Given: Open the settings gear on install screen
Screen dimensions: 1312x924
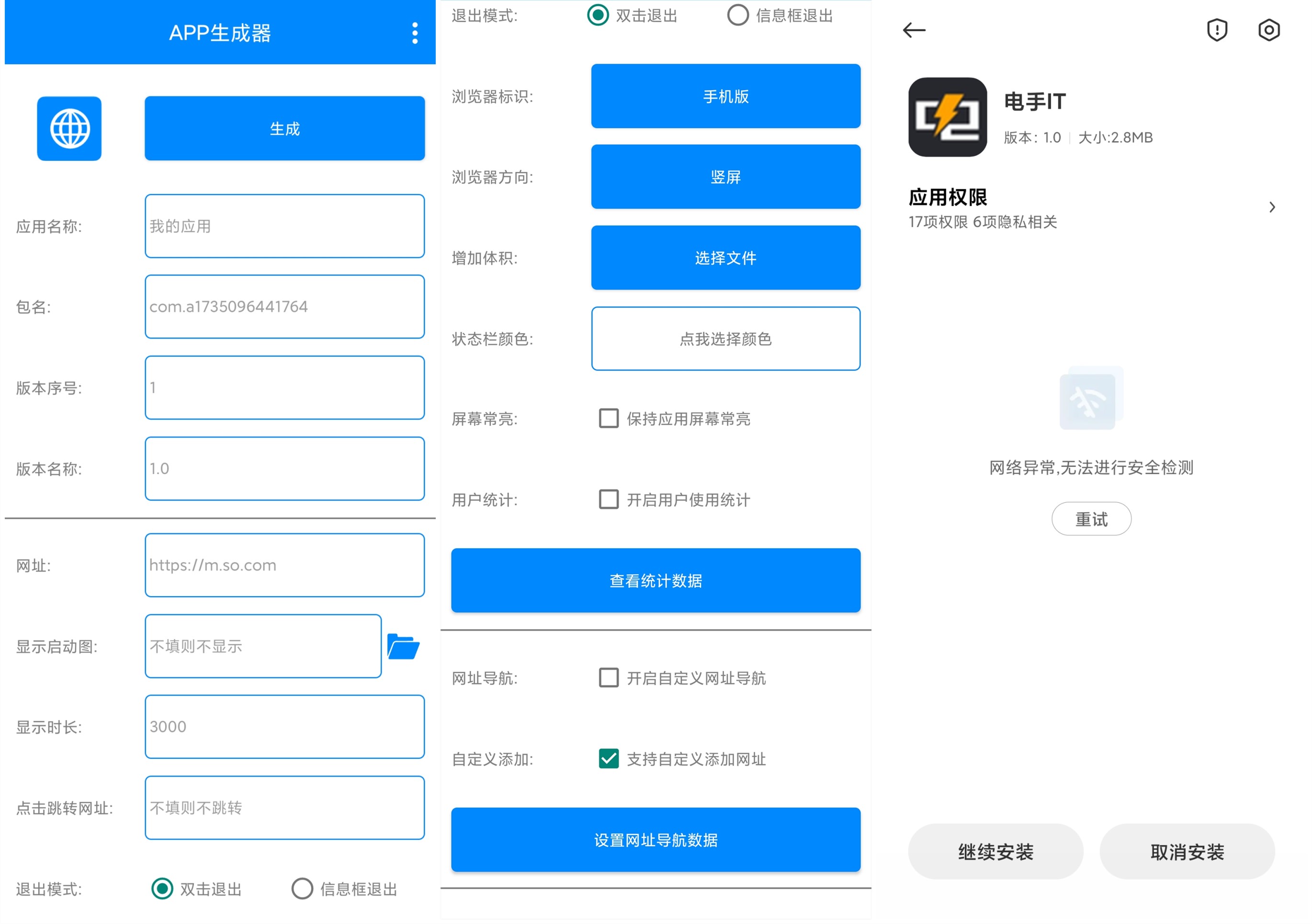Looking at the screenshot, I should click(x=1269, y=30).
